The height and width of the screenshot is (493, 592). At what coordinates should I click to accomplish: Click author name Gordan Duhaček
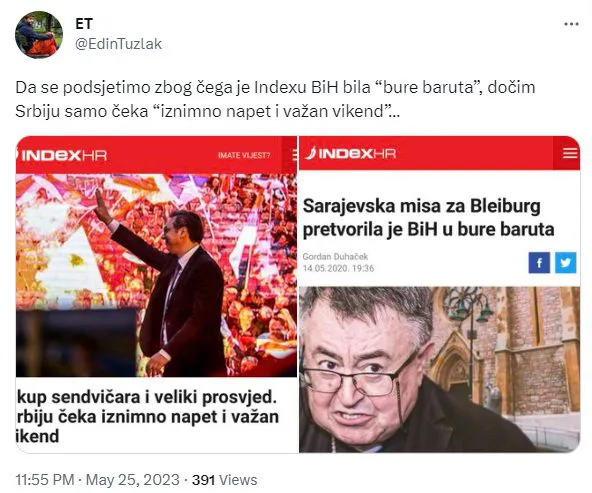(335, 257)
